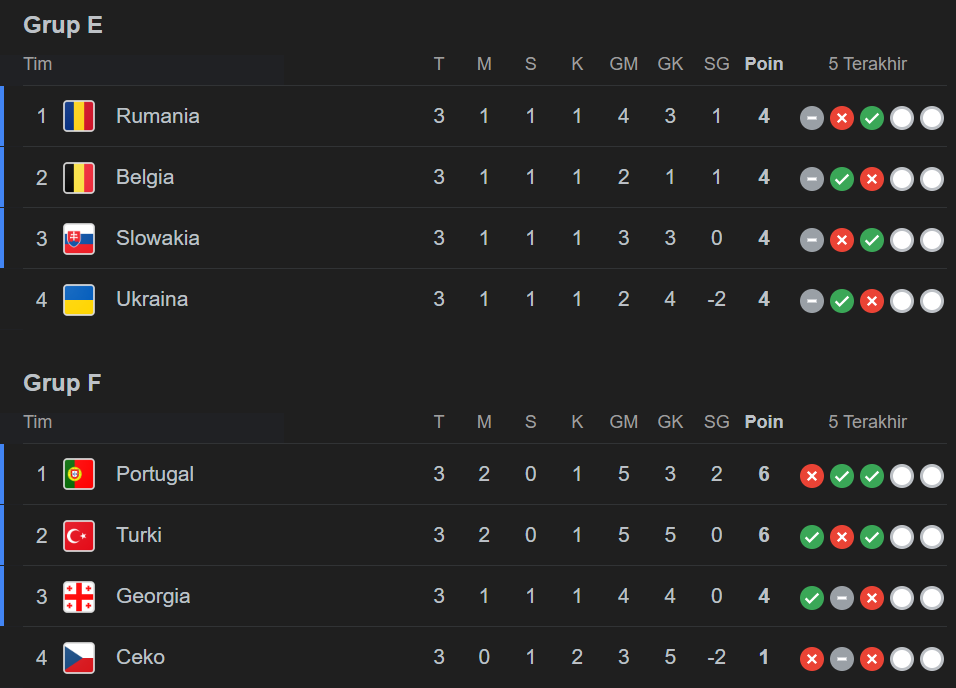Viewport: 956px width, 688px height.
Task: Click the 5 Terakhir header in Grup E
Action: tap(867, 64)
